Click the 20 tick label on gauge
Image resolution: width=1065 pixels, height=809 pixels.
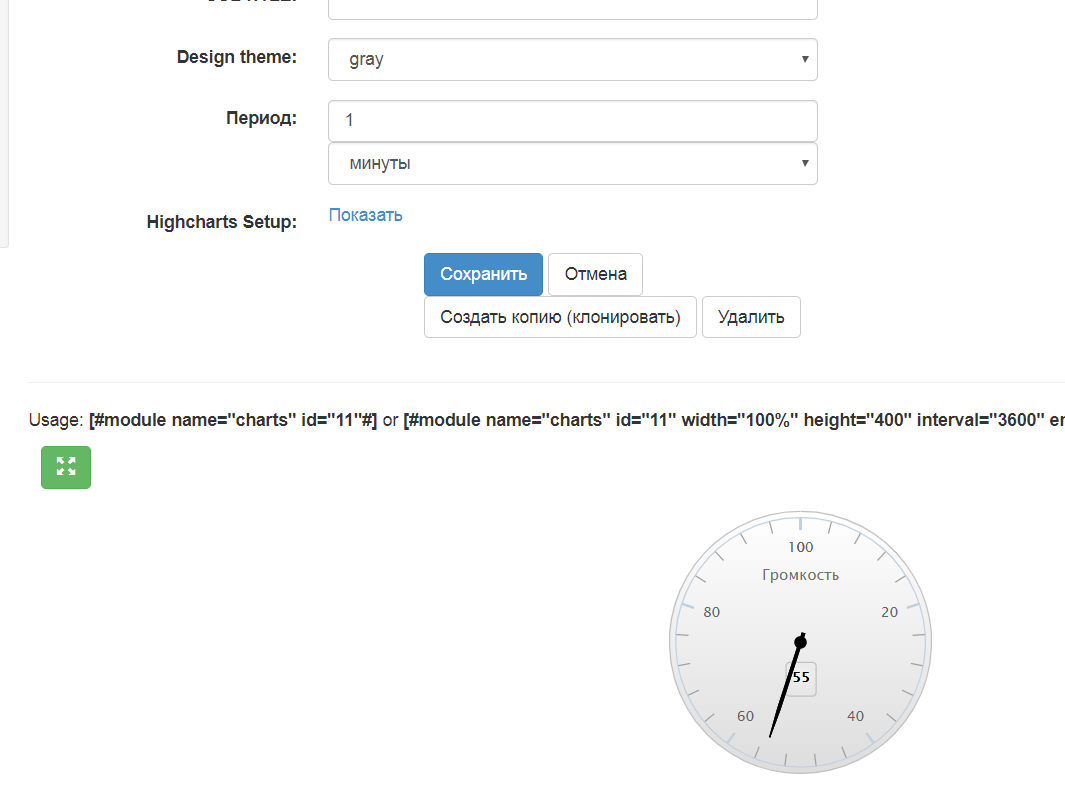889,612
